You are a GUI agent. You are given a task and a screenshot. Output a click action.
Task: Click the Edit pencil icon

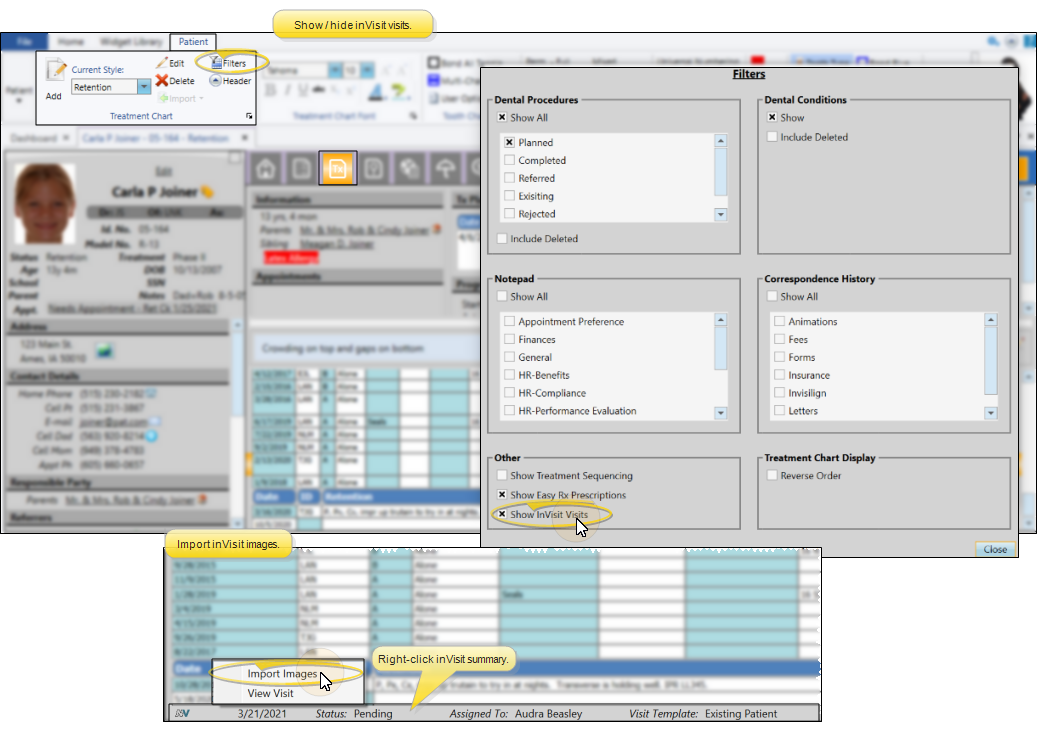162,63
